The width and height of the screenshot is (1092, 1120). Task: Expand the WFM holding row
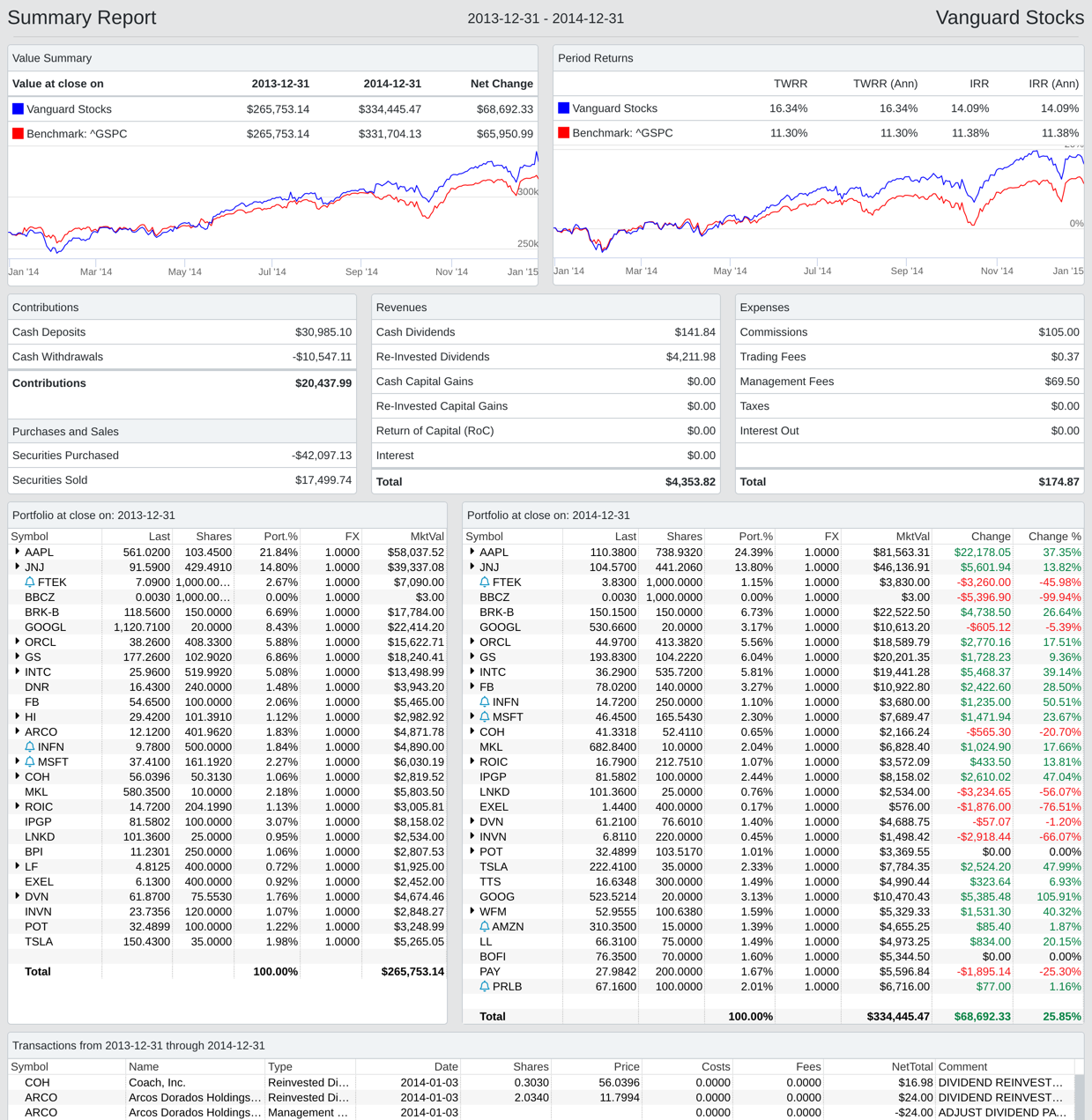click(472, 912)
